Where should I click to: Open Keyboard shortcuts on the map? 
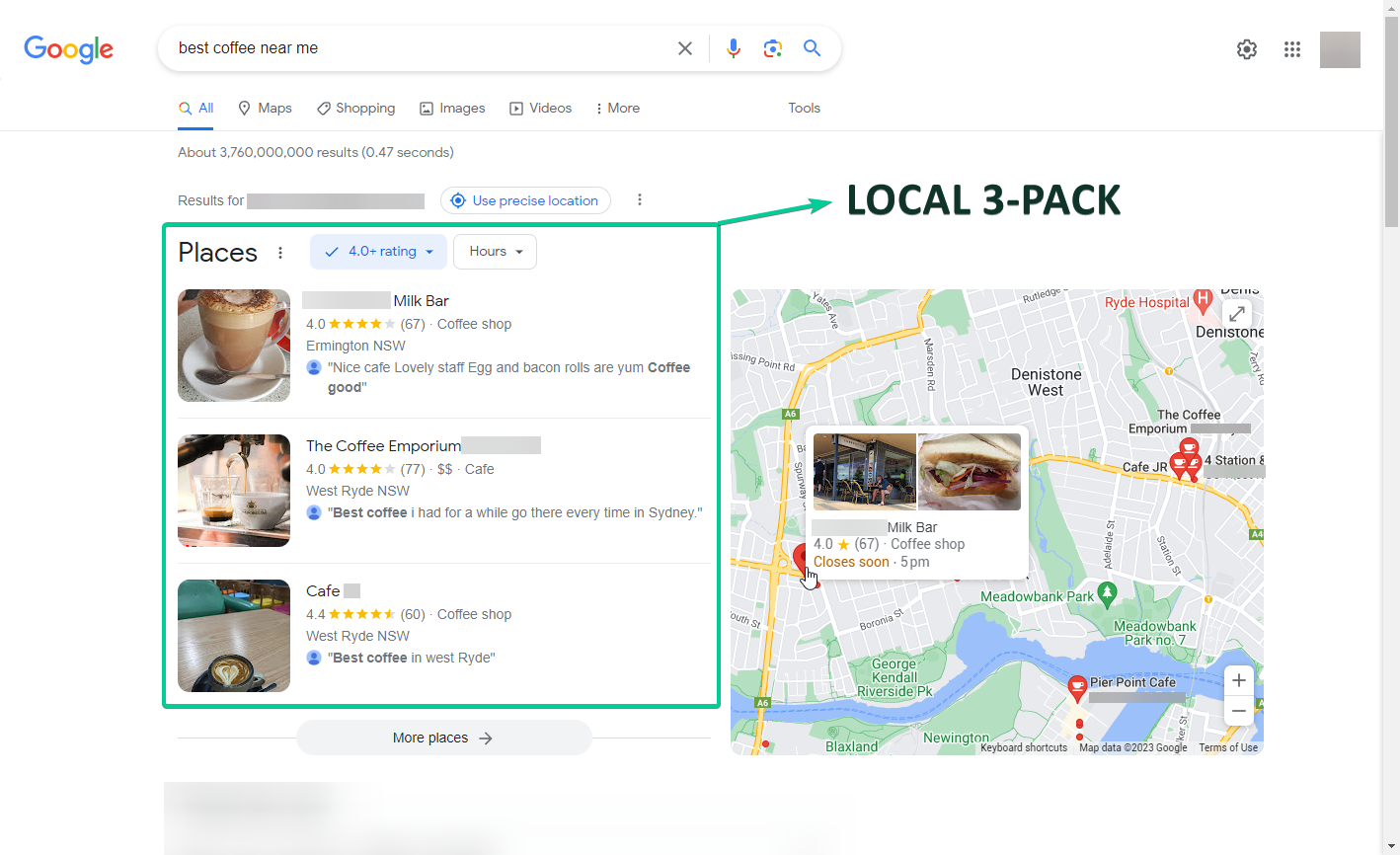coord(1024,748)
